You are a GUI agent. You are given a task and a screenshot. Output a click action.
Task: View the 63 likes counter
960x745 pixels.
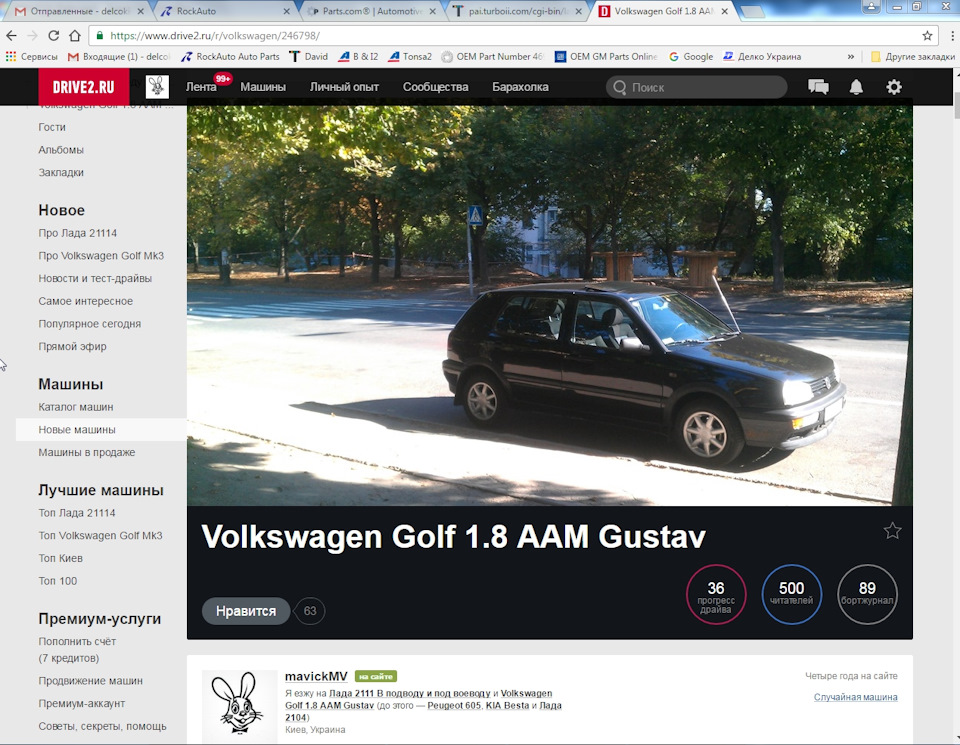tap(310, 611)
